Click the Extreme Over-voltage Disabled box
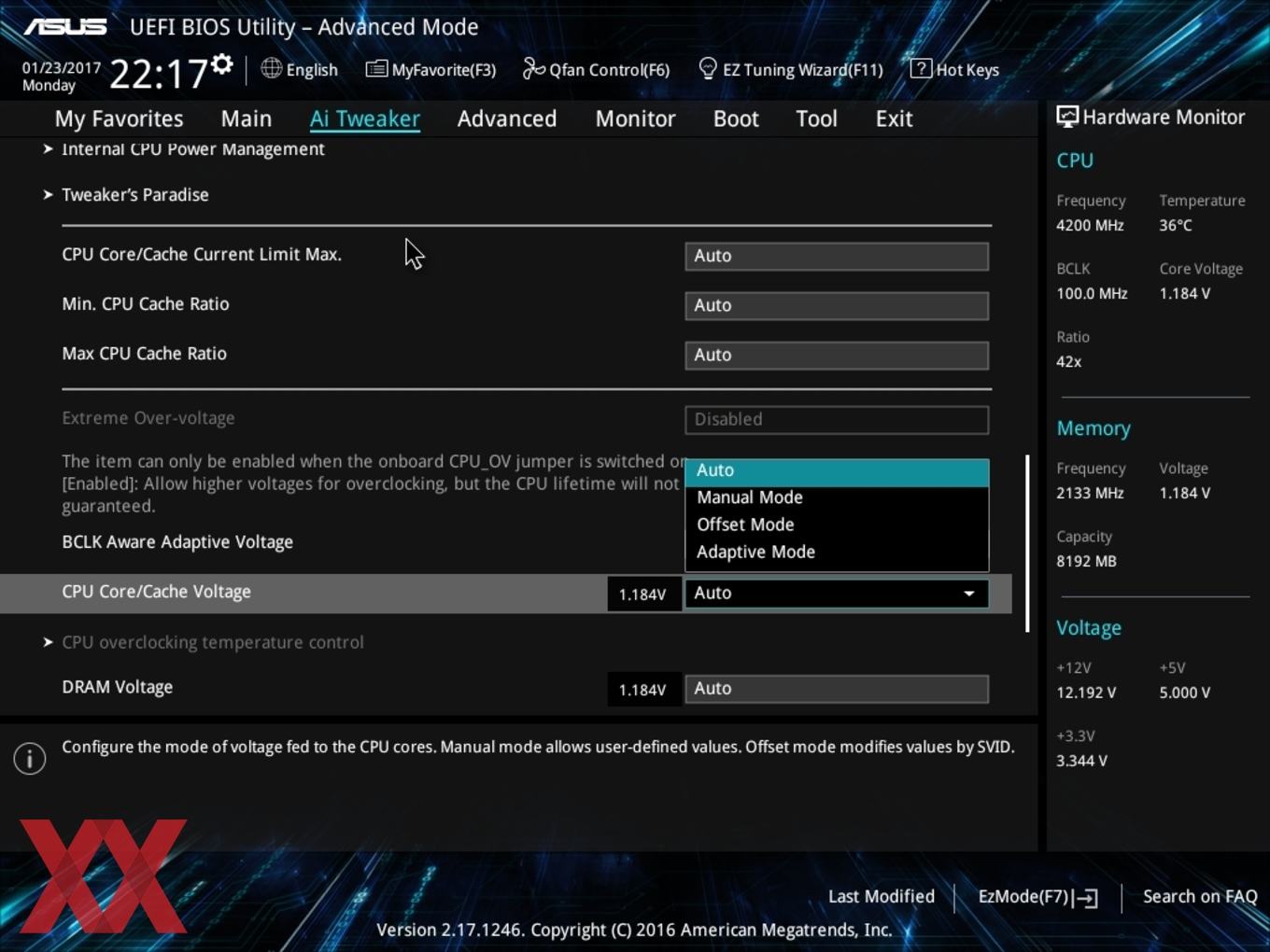This screenshot has width=1270, height=952. point(837,419)
